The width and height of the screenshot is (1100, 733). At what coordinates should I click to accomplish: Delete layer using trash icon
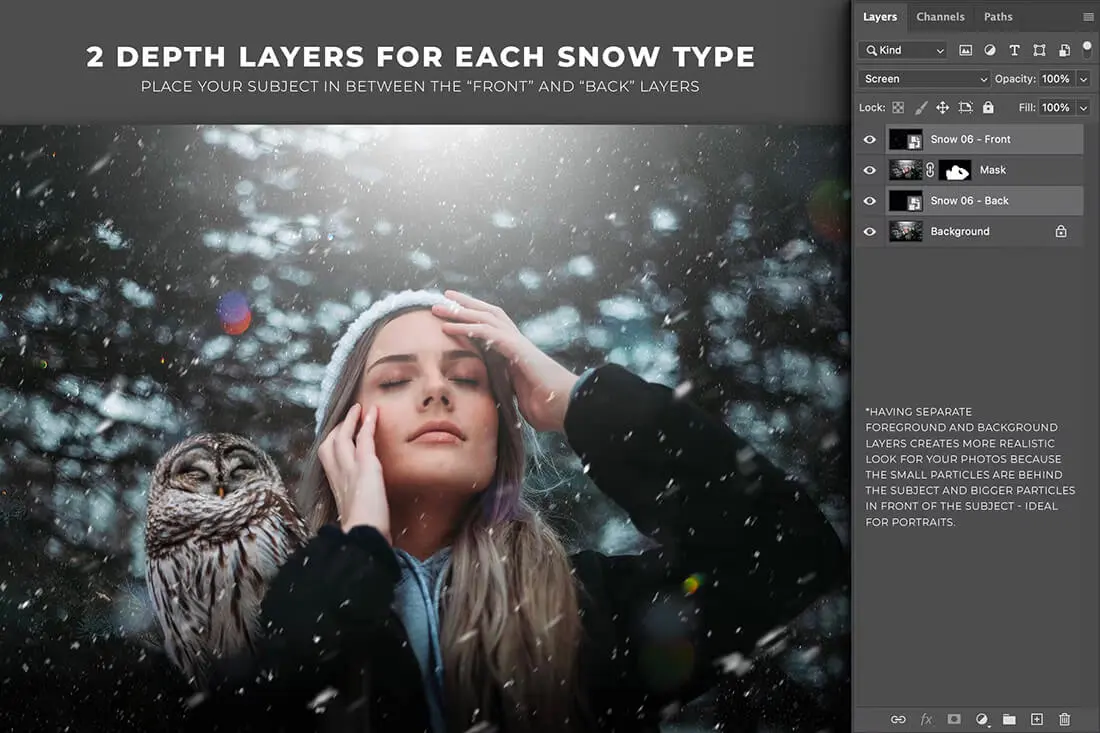point(1064,719)
